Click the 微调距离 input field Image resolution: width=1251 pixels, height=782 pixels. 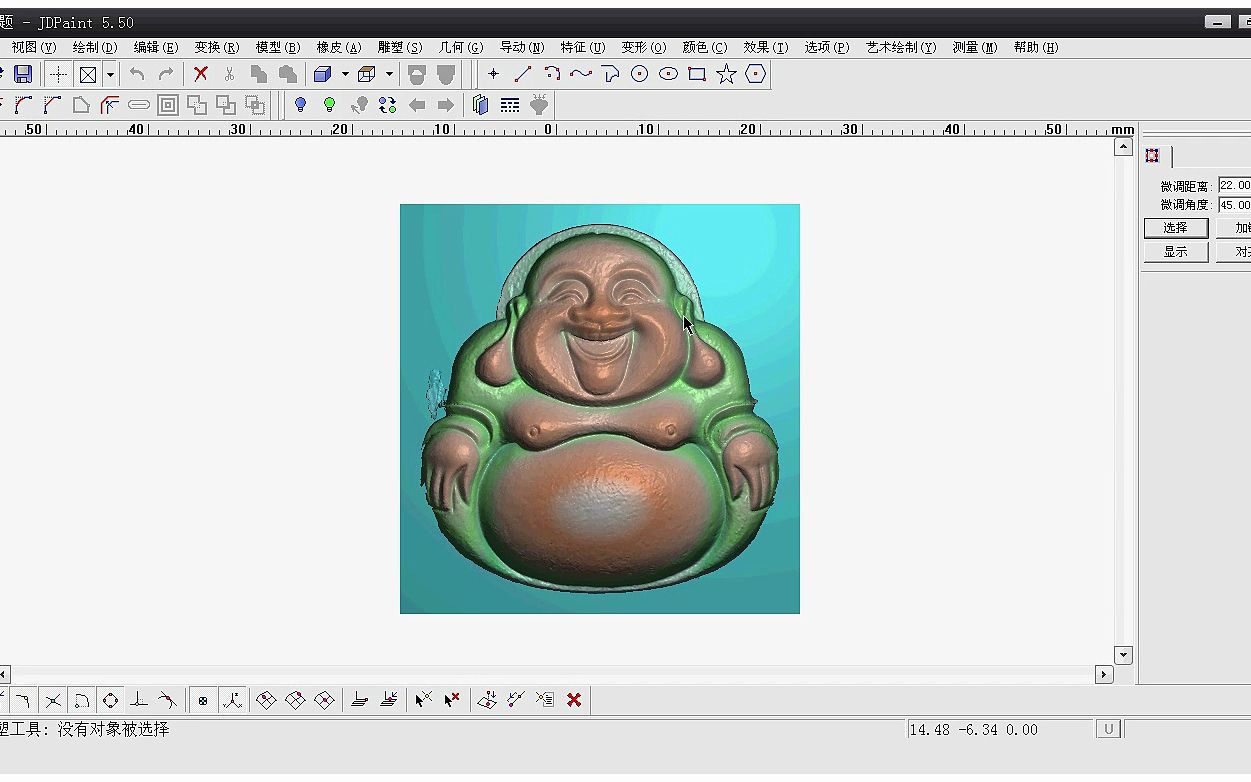[1235, 185]
